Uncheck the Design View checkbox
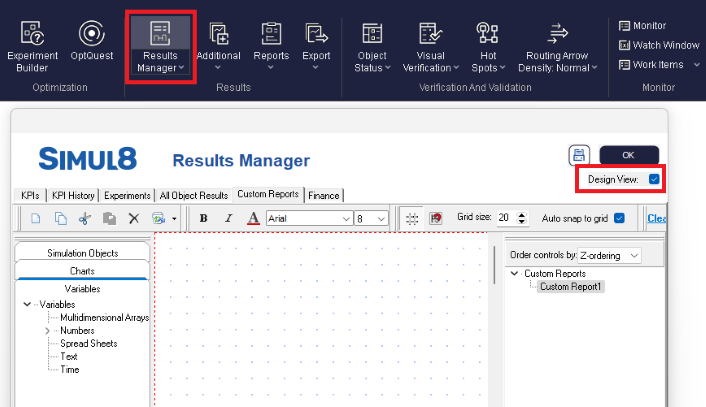 tap(654, 179)
